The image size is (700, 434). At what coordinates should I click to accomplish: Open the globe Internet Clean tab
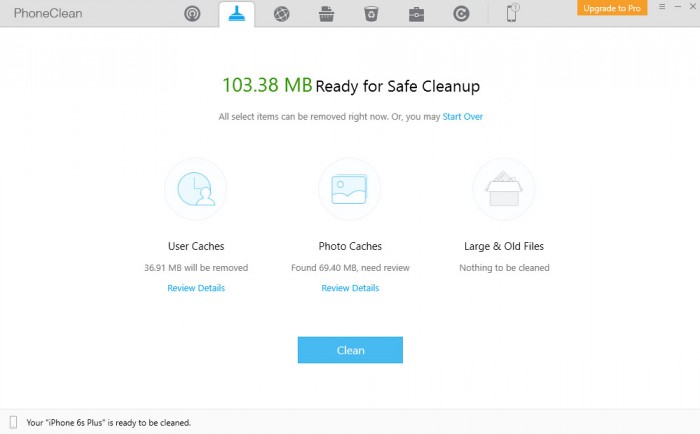(282, 14)
